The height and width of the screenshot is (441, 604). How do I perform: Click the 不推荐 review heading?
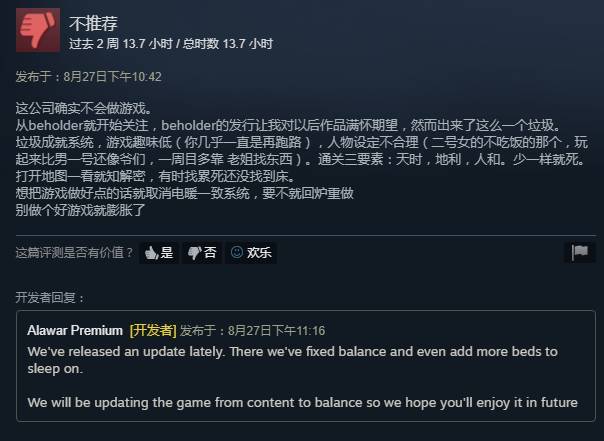point(93,23)
